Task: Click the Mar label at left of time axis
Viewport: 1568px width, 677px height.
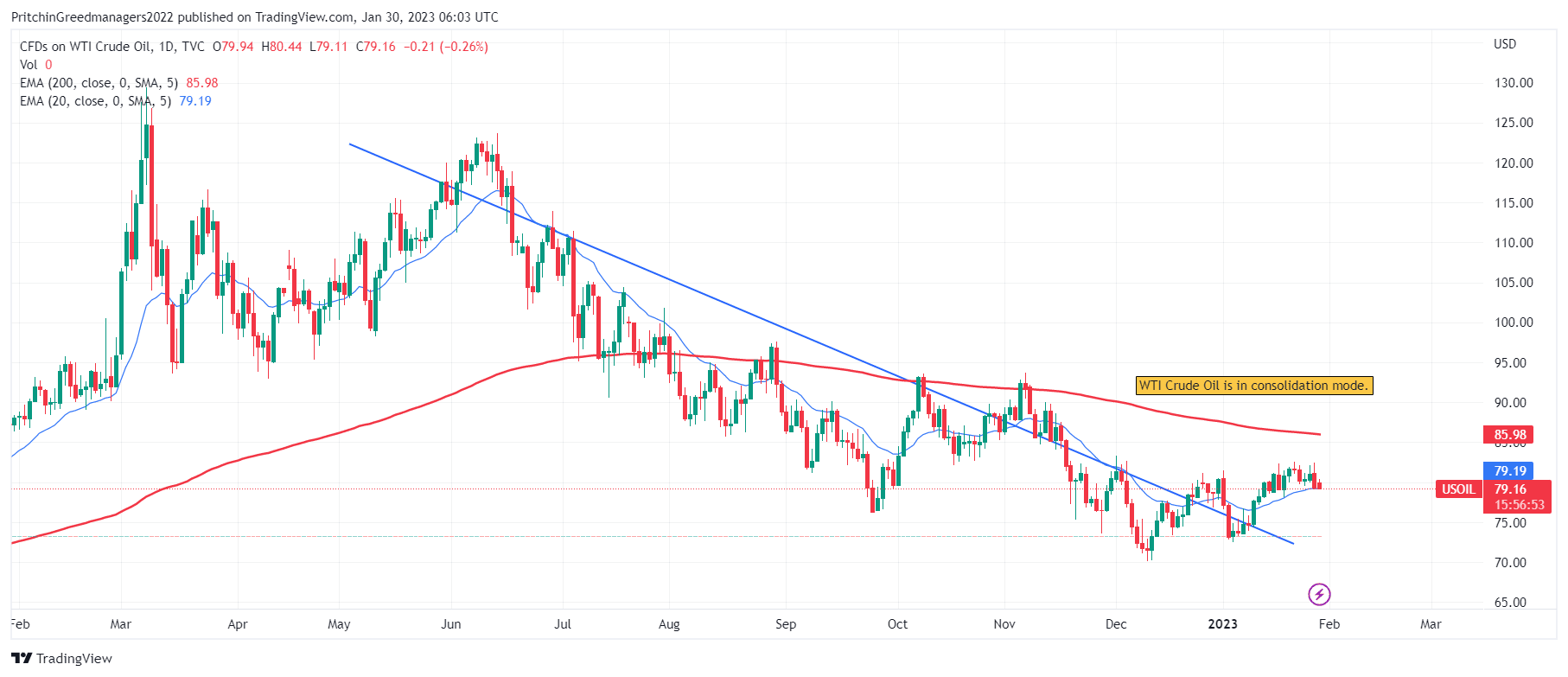Action: tap(121, 624)
